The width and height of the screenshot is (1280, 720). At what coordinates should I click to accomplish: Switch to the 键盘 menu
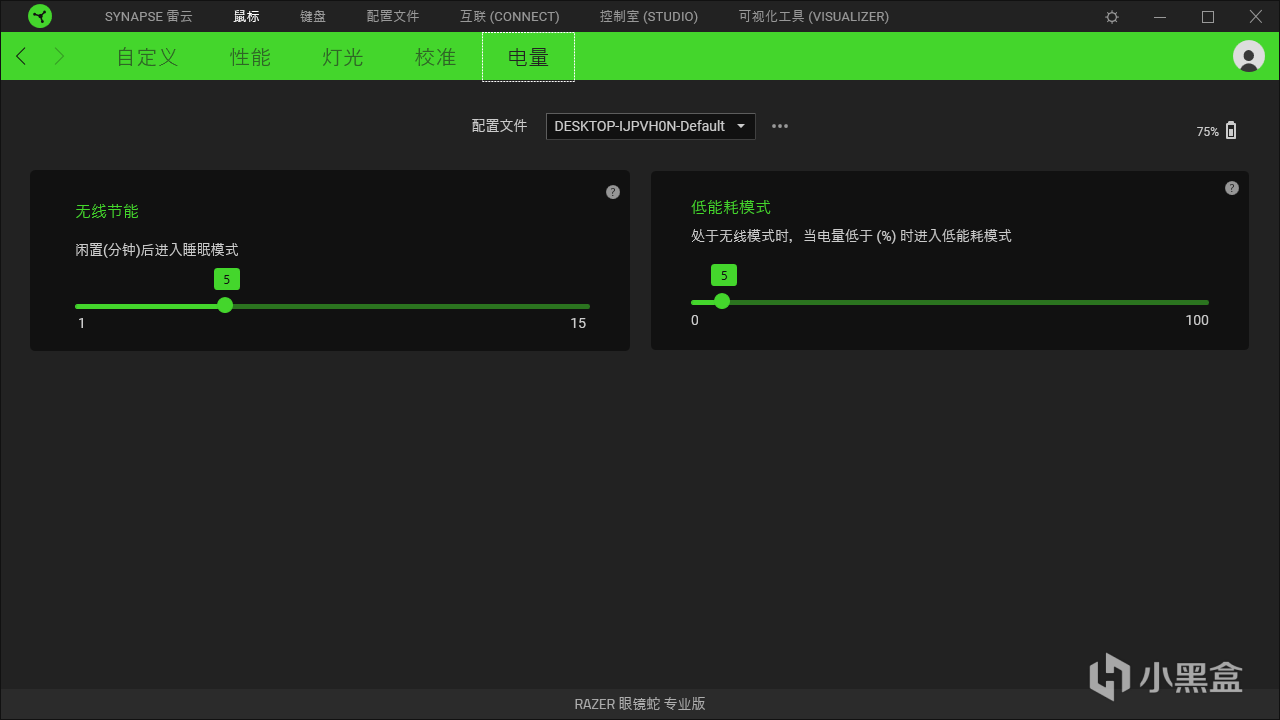pos(313,17)
